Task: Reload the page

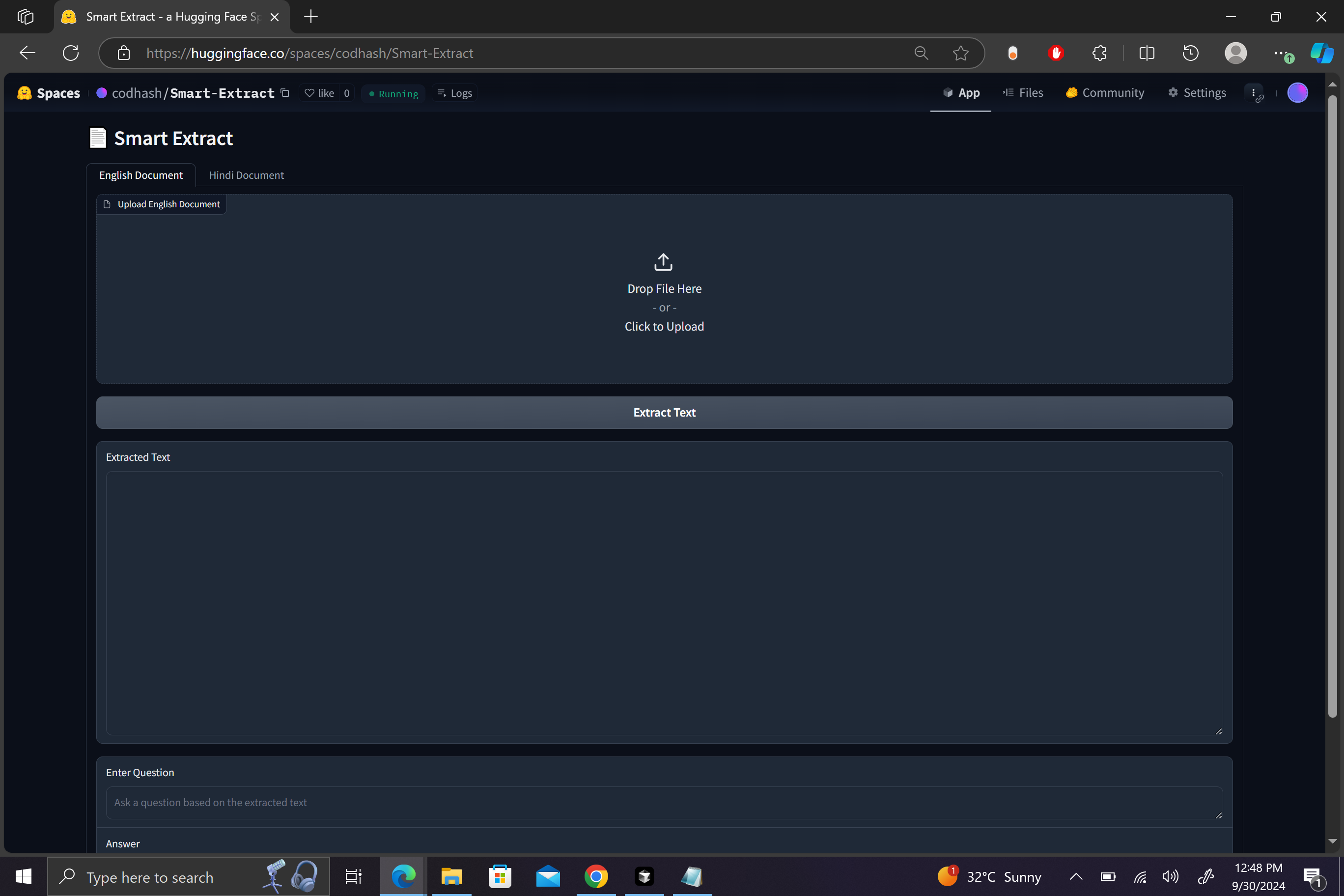Action: [x=71, y=53]
